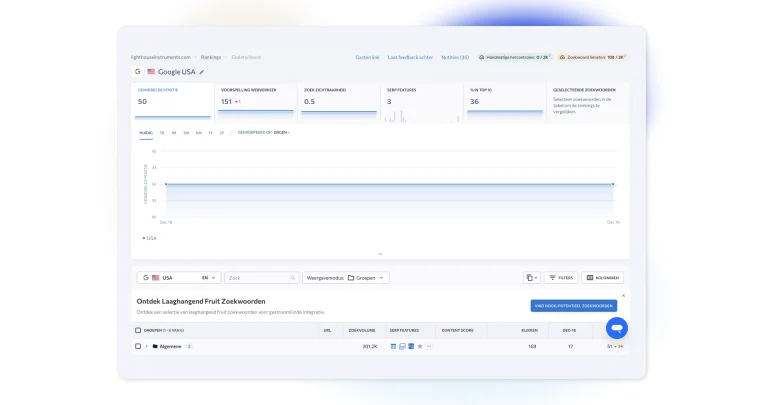Click the Google logo icon beside Google USA
This screenshot has height=405, width=768.
click(x=138, y=71)
